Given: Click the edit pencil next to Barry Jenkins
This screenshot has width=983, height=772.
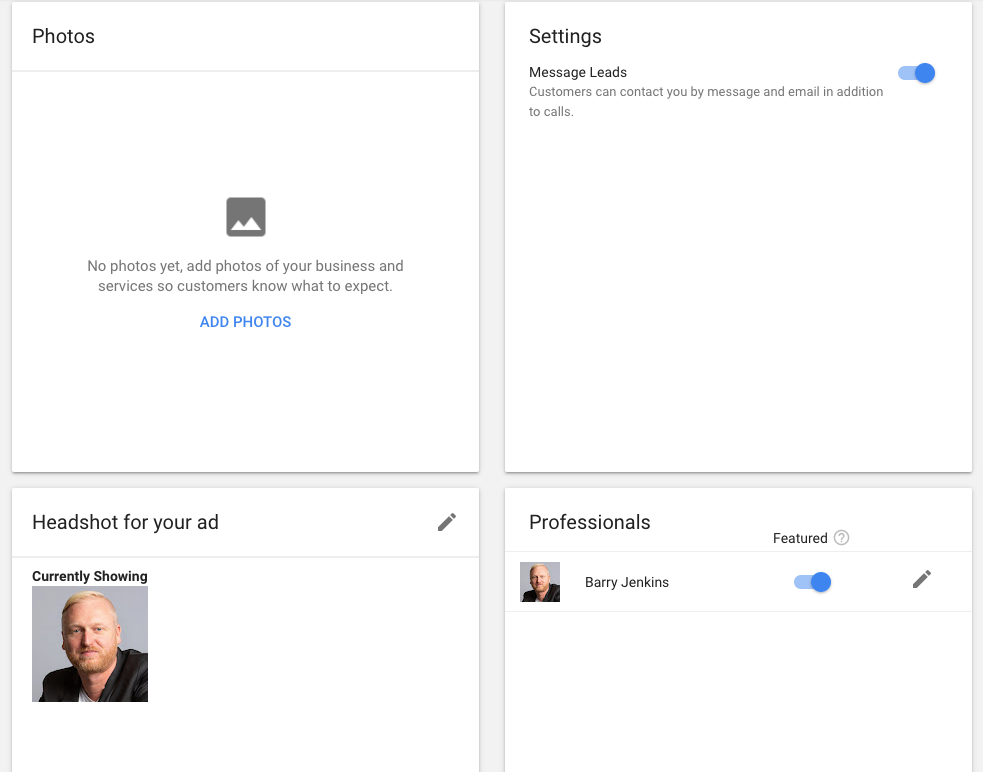Looking at the screenshot, I should click(x=921, y=579).
